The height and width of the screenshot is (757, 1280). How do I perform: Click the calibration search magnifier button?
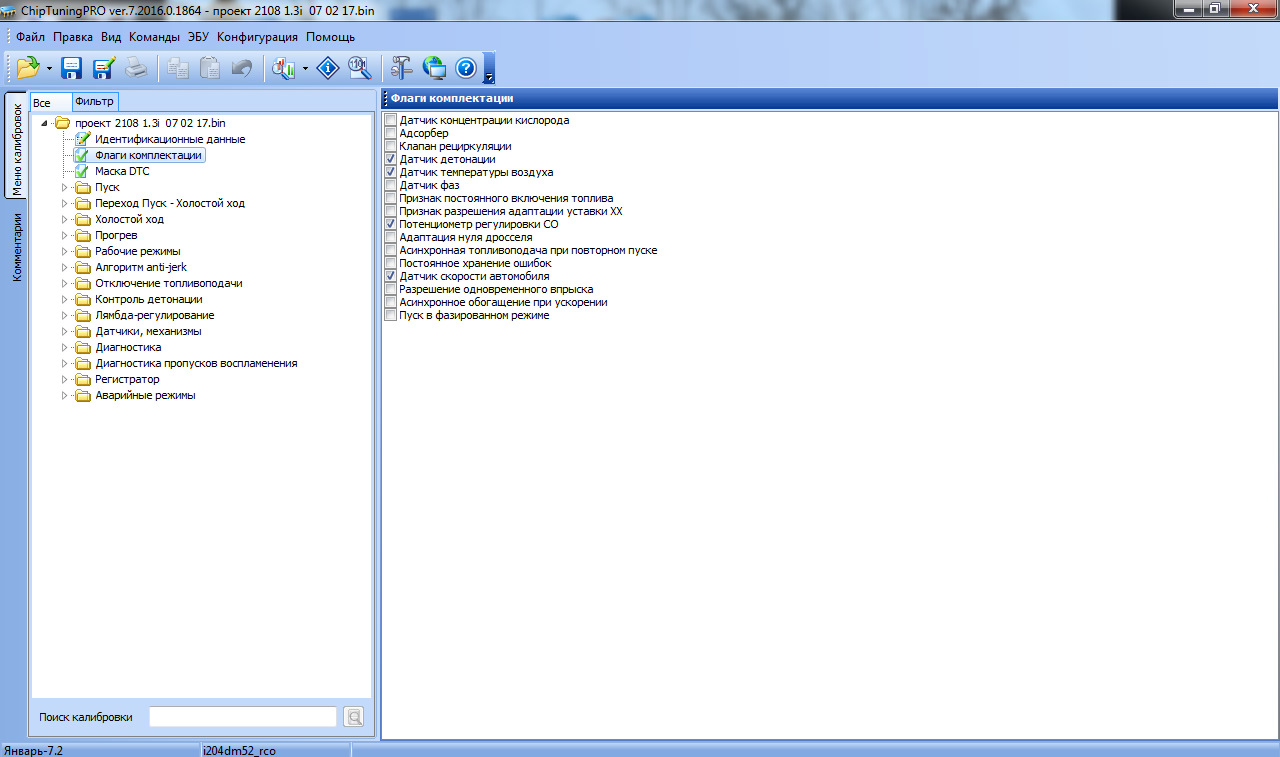(x=353, y=716)
